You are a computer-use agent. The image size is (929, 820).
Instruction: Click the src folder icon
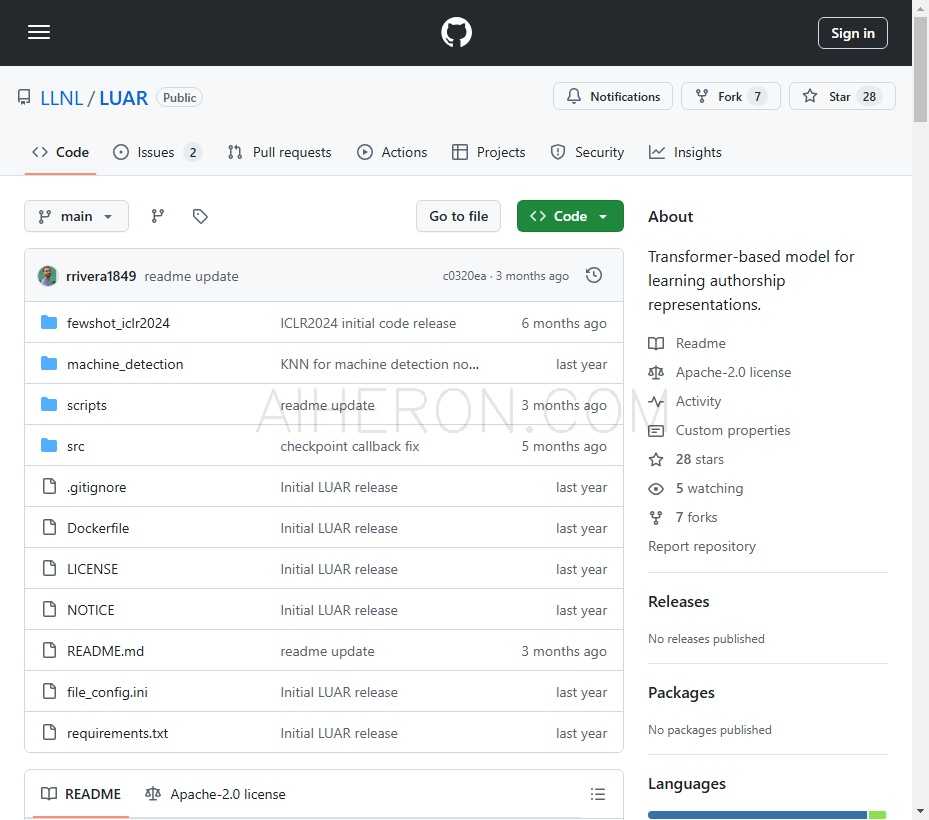pyautogui.click(x=49, y=446)
